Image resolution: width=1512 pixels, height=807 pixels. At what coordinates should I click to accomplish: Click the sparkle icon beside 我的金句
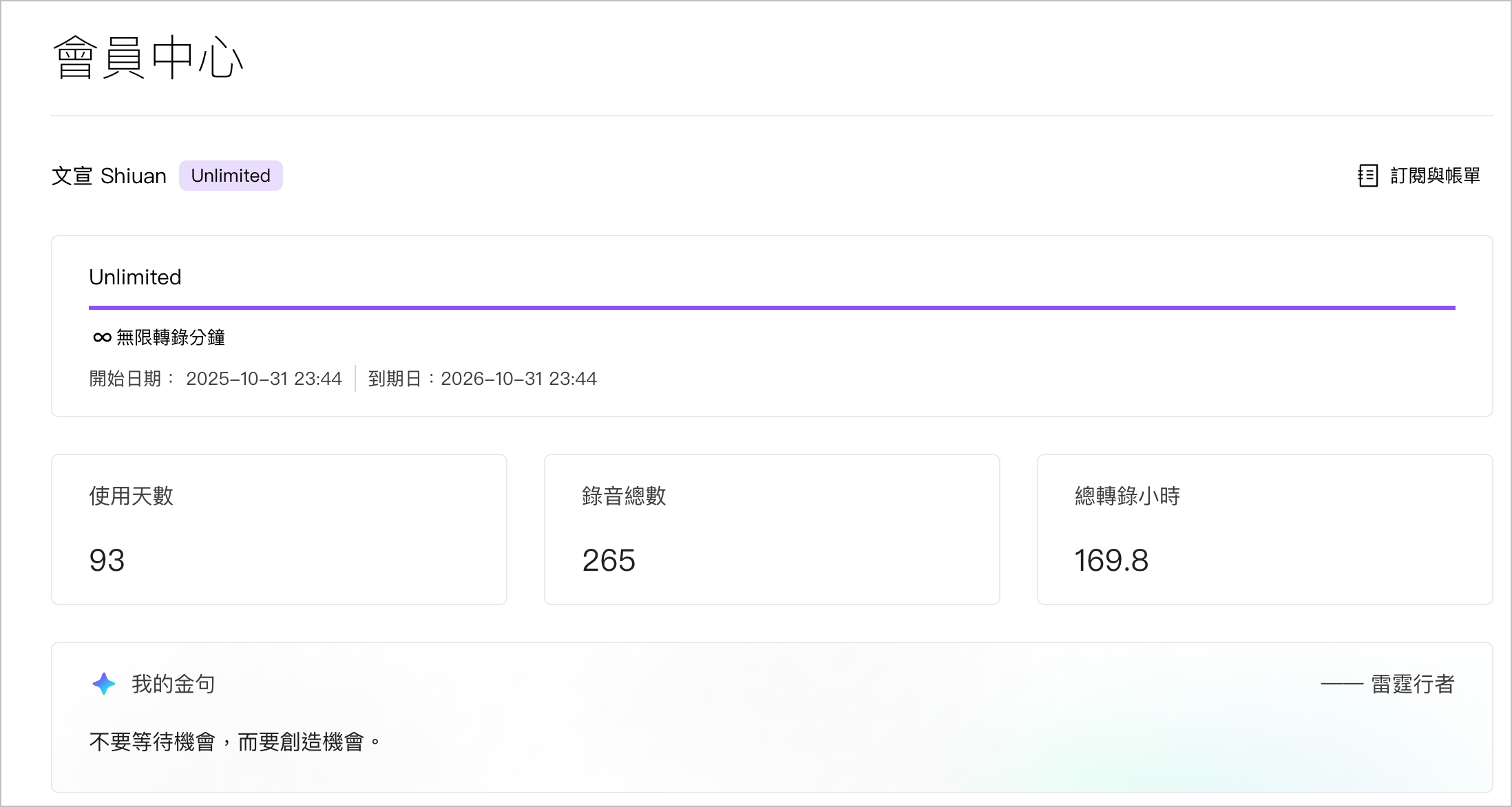[103, 683]
